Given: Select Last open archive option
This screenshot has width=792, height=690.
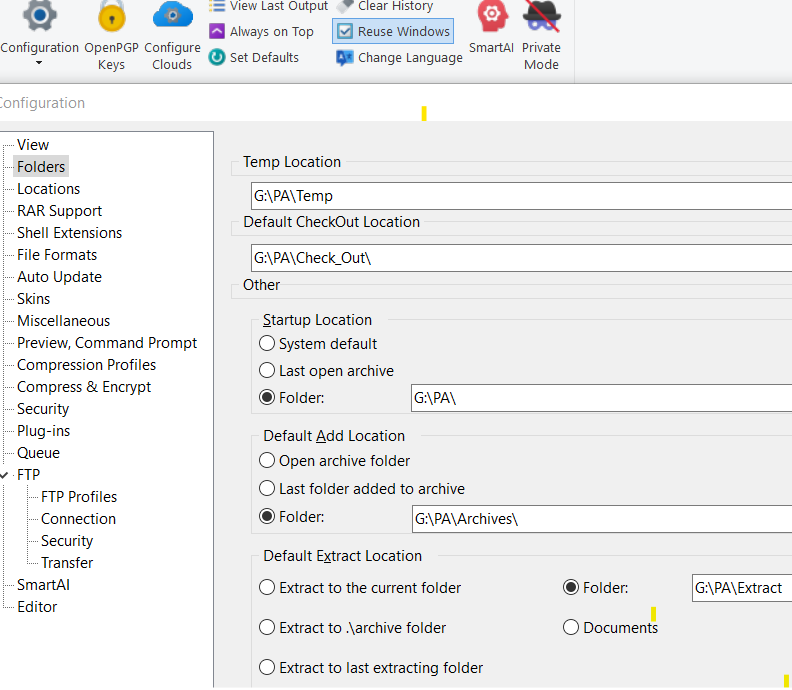Looking at the screenshot, I should pyautogui.click(x=267, y=370).
